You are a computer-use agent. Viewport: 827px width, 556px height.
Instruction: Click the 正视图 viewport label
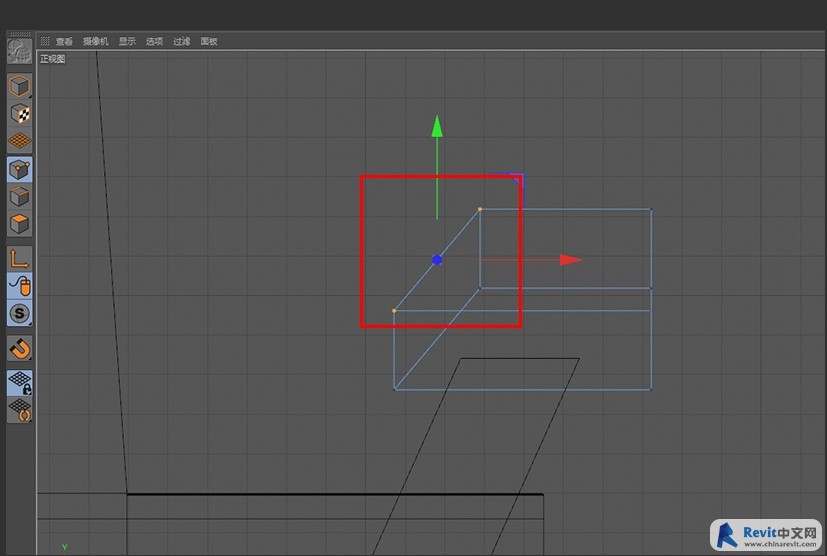pyautogui.click(x=53, y=59)
